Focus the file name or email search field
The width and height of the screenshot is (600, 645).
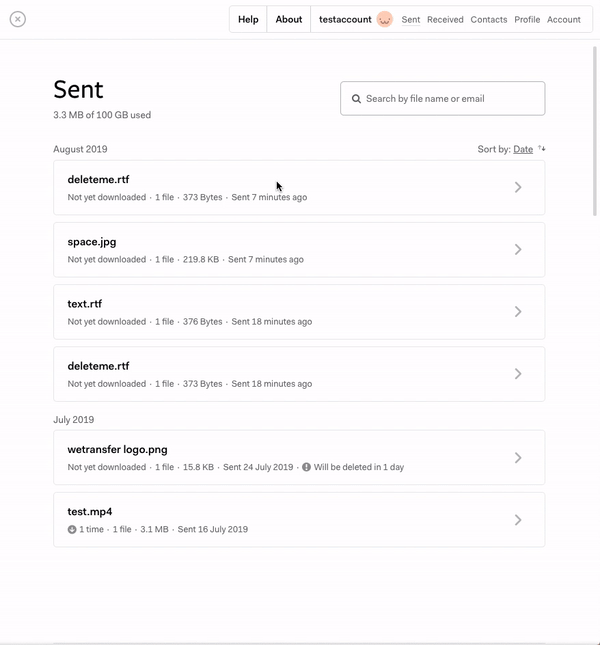point(450,99)
